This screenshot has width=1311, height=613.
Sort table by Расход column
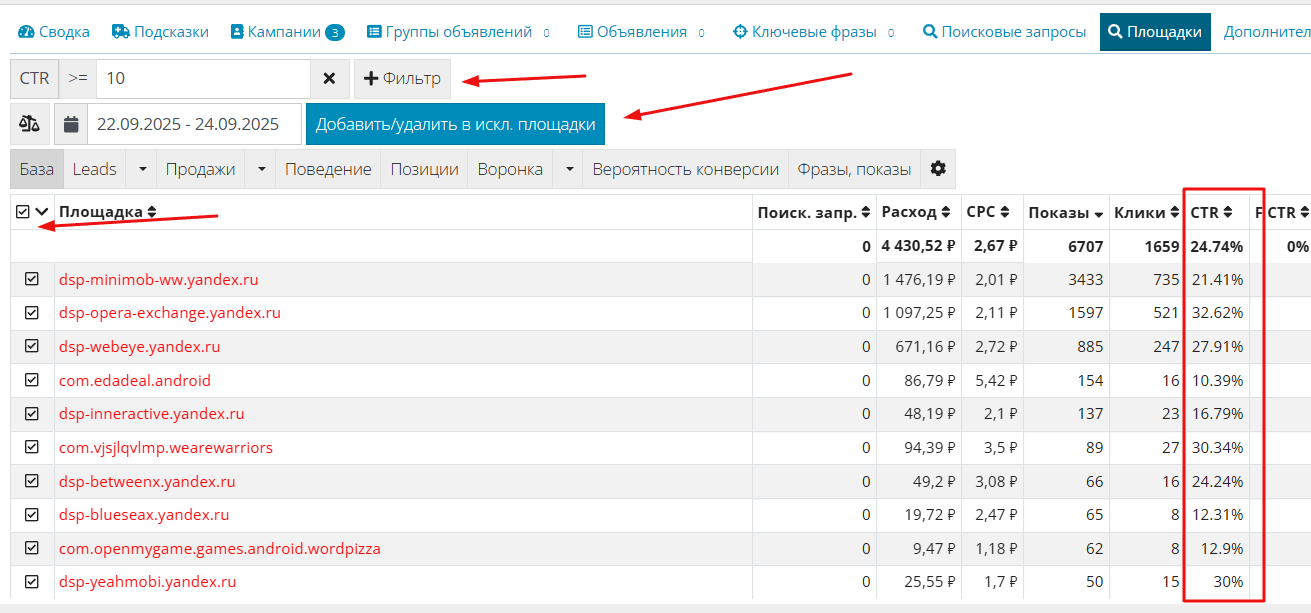pyautogui.click(x=915, y=212)
